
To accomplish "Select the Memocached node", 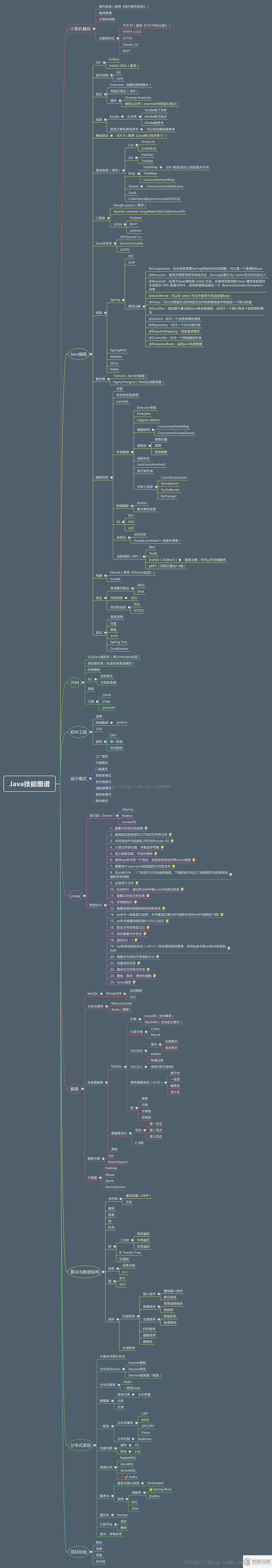I will (x=121, y=1003).
